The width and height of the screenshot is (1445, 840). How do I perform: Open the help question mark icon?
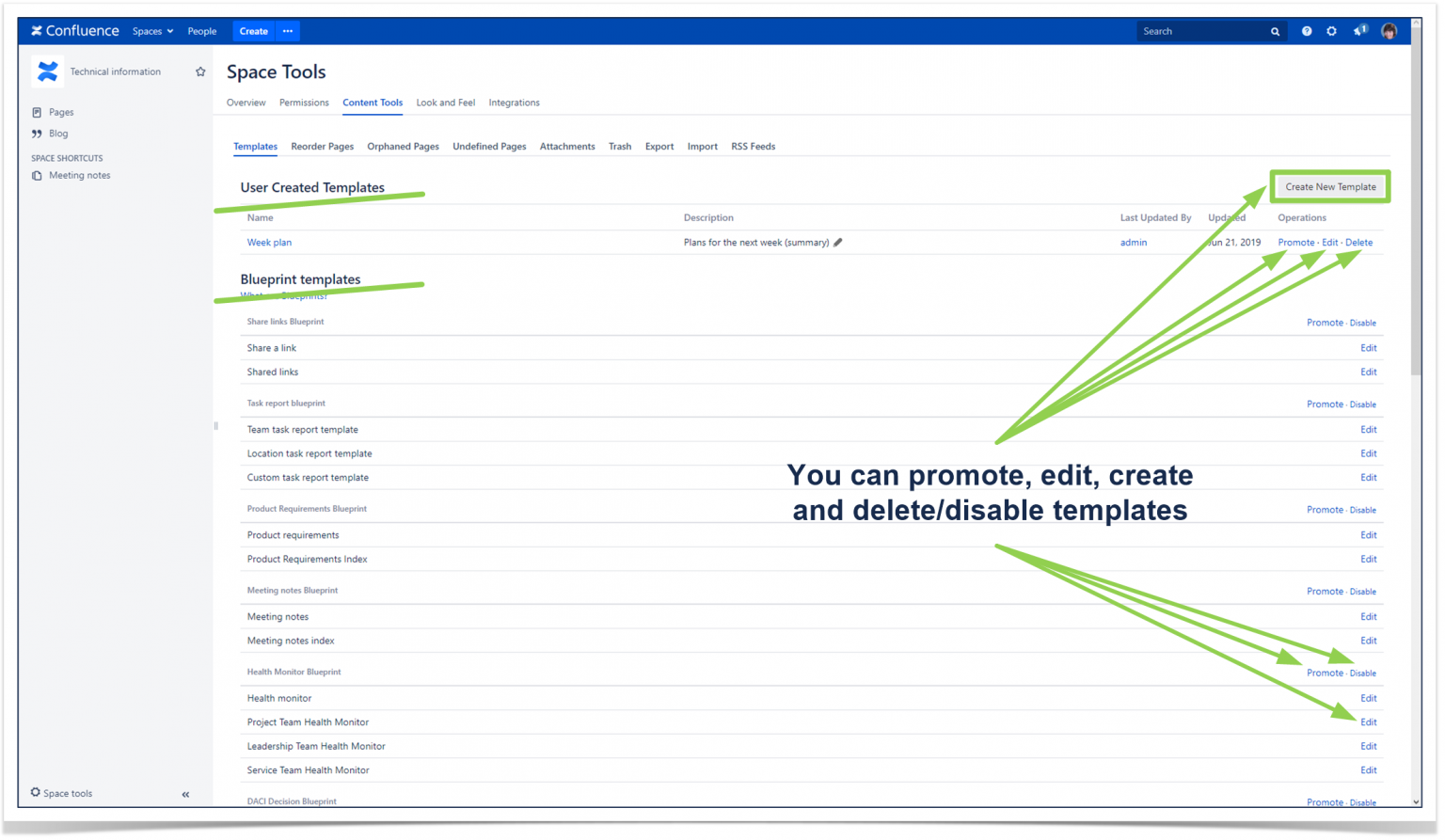(x=1307, y=30)
